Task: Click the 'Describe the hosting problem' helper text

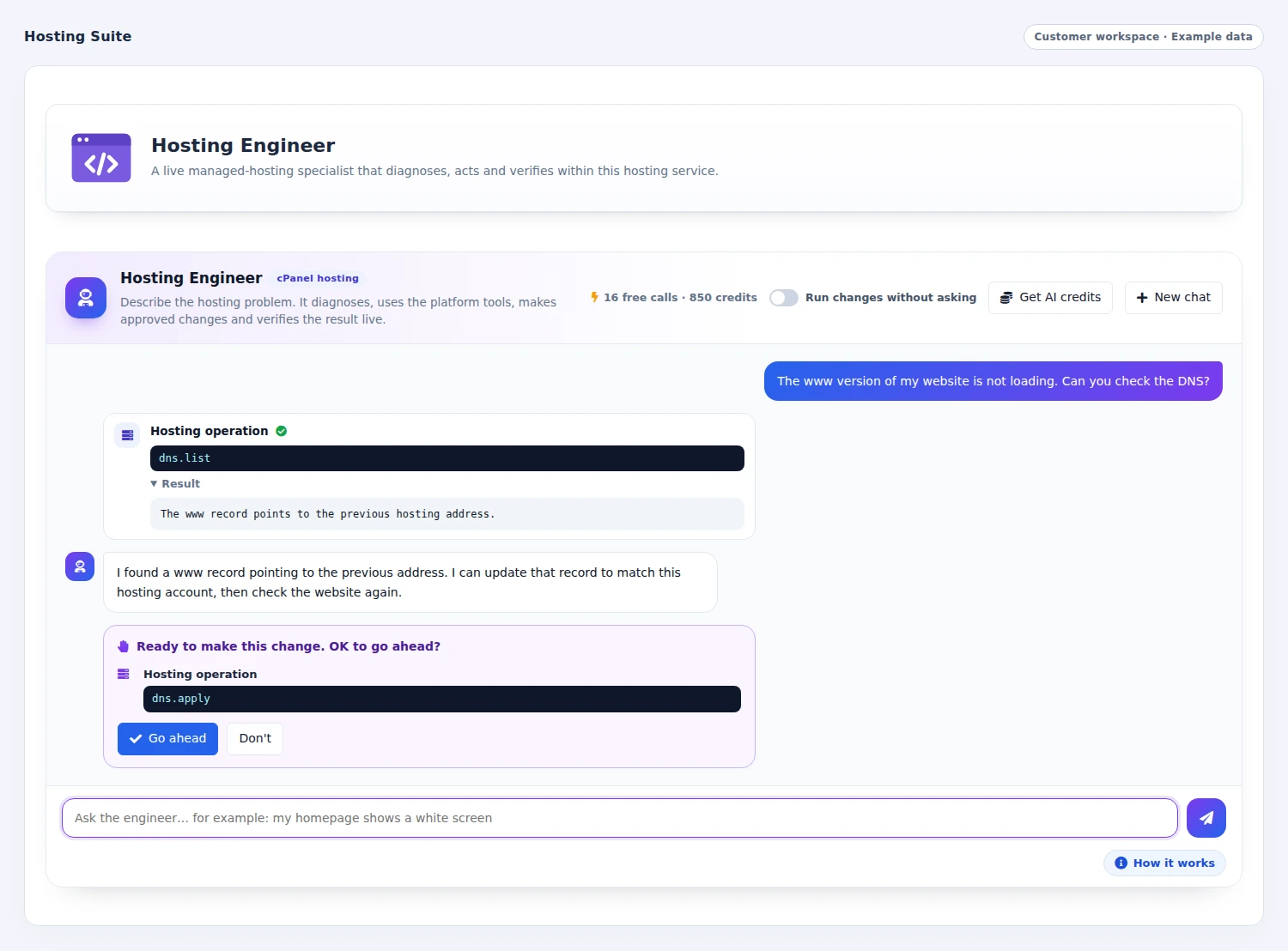Action: click(338, 311)
